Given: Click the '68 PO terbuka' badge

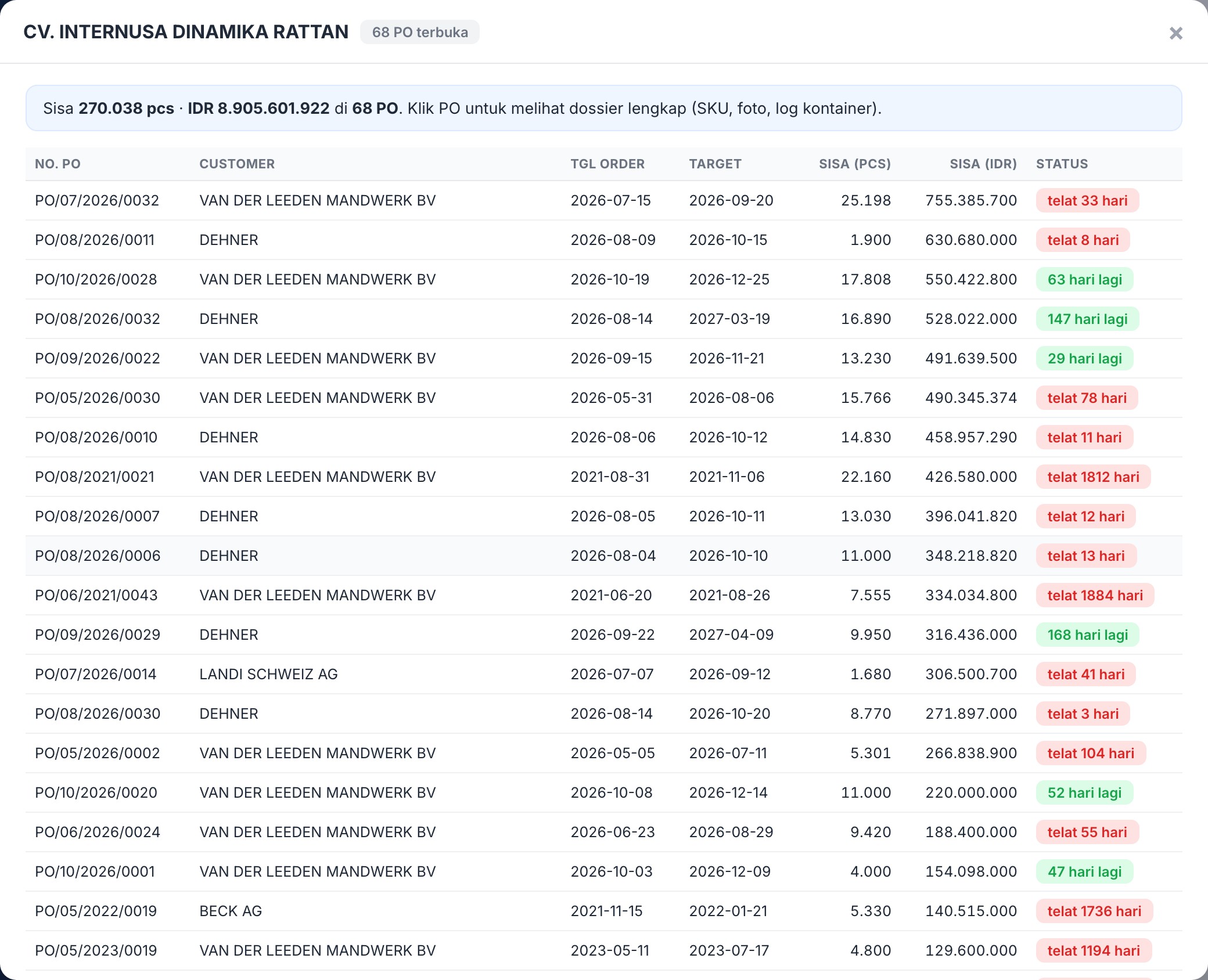Looking at the screenshot, I should (x=420, y=32).
